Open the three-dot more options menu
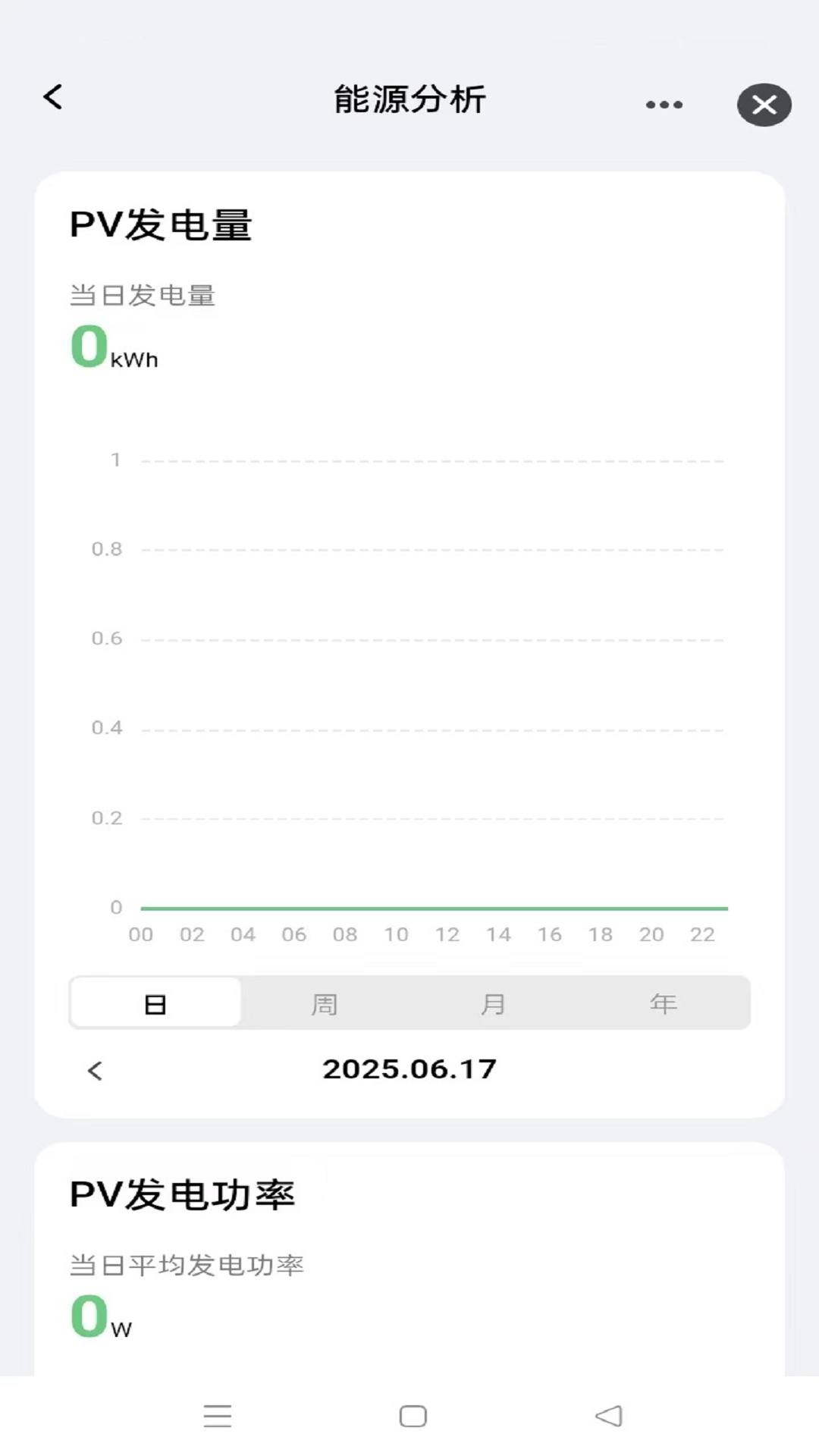Viewport: 819px width, 1456px height. (x=664, y=105)
